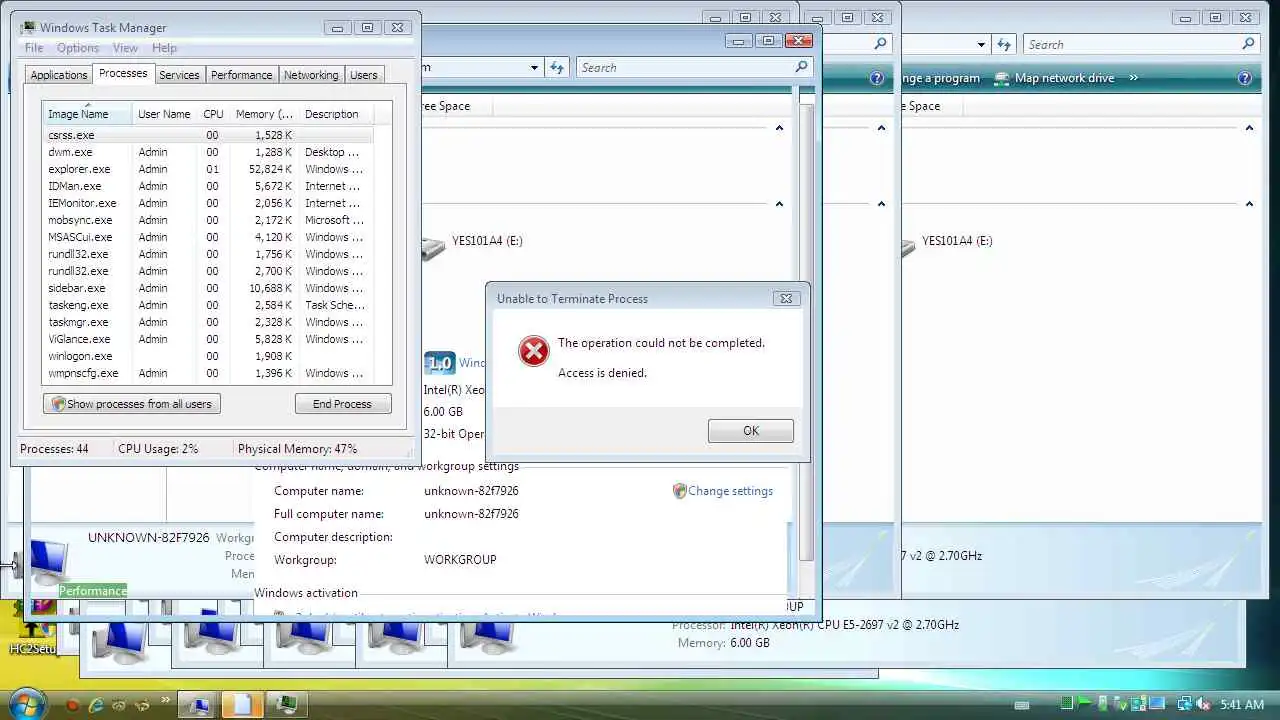Select the taskmgr.exe process row

208,322
